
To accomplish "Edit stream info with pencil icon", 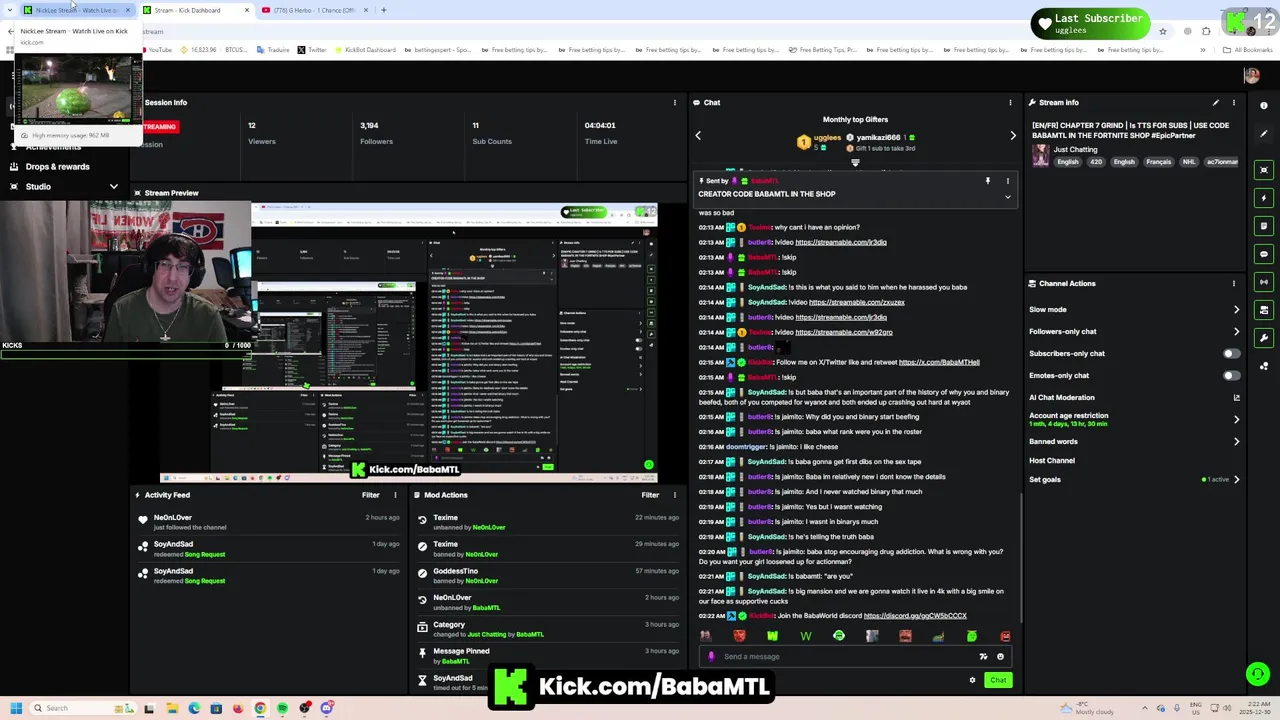I will (1216, 102).
